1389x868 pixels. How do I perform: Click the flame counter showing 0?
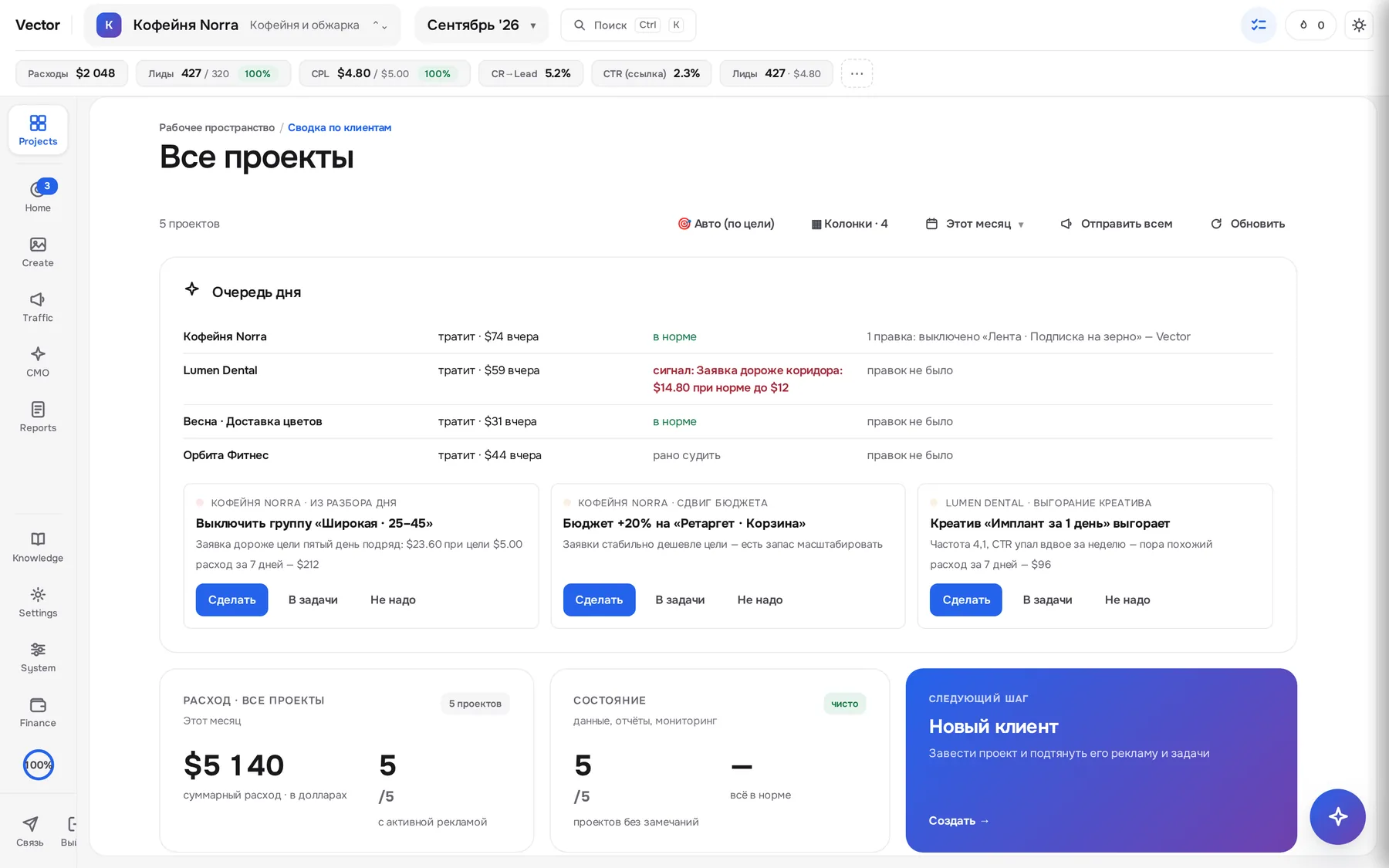point(1311,25)
